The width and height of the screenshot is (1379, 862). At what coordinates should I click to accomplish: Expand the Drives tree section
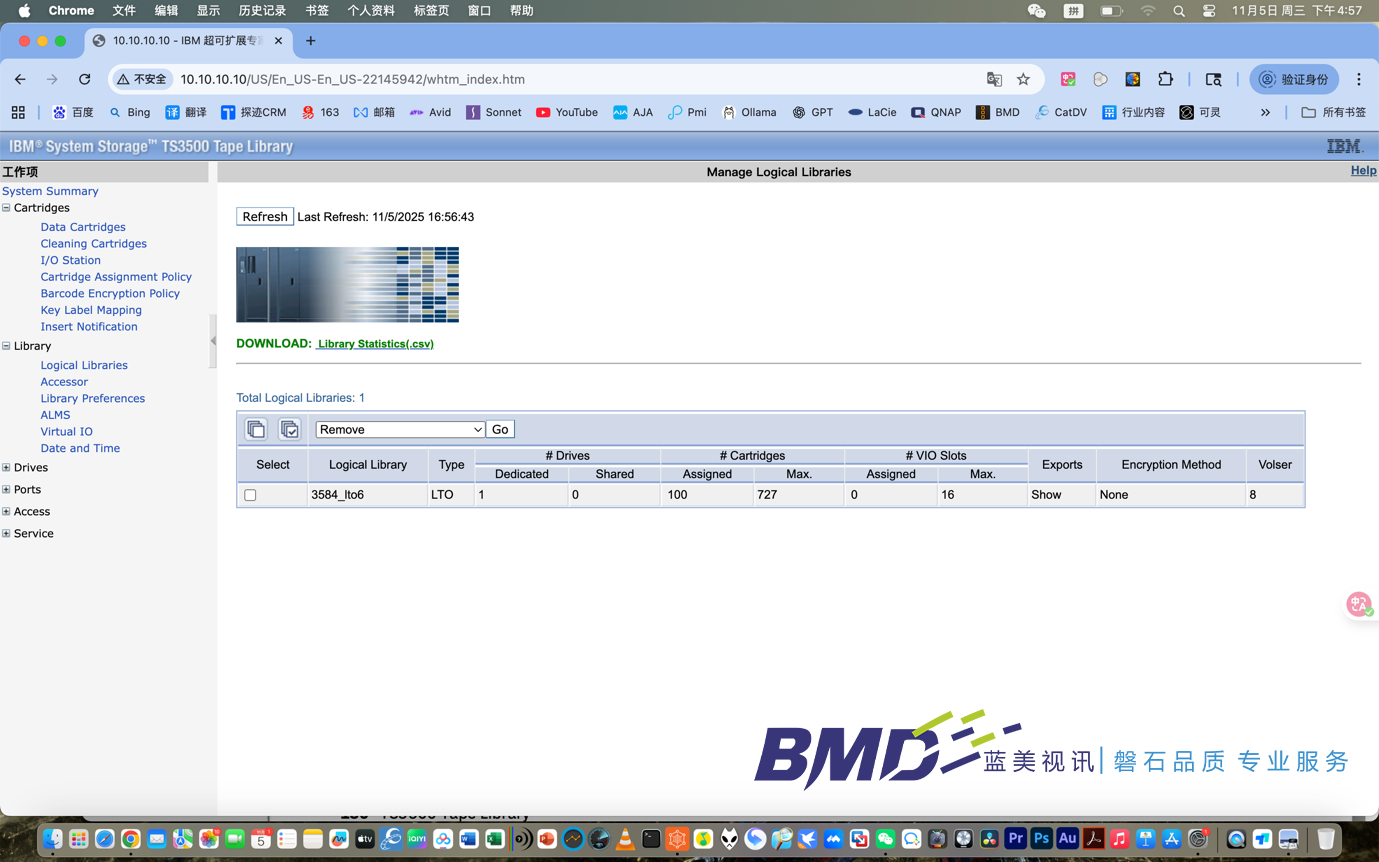point(6,467)
